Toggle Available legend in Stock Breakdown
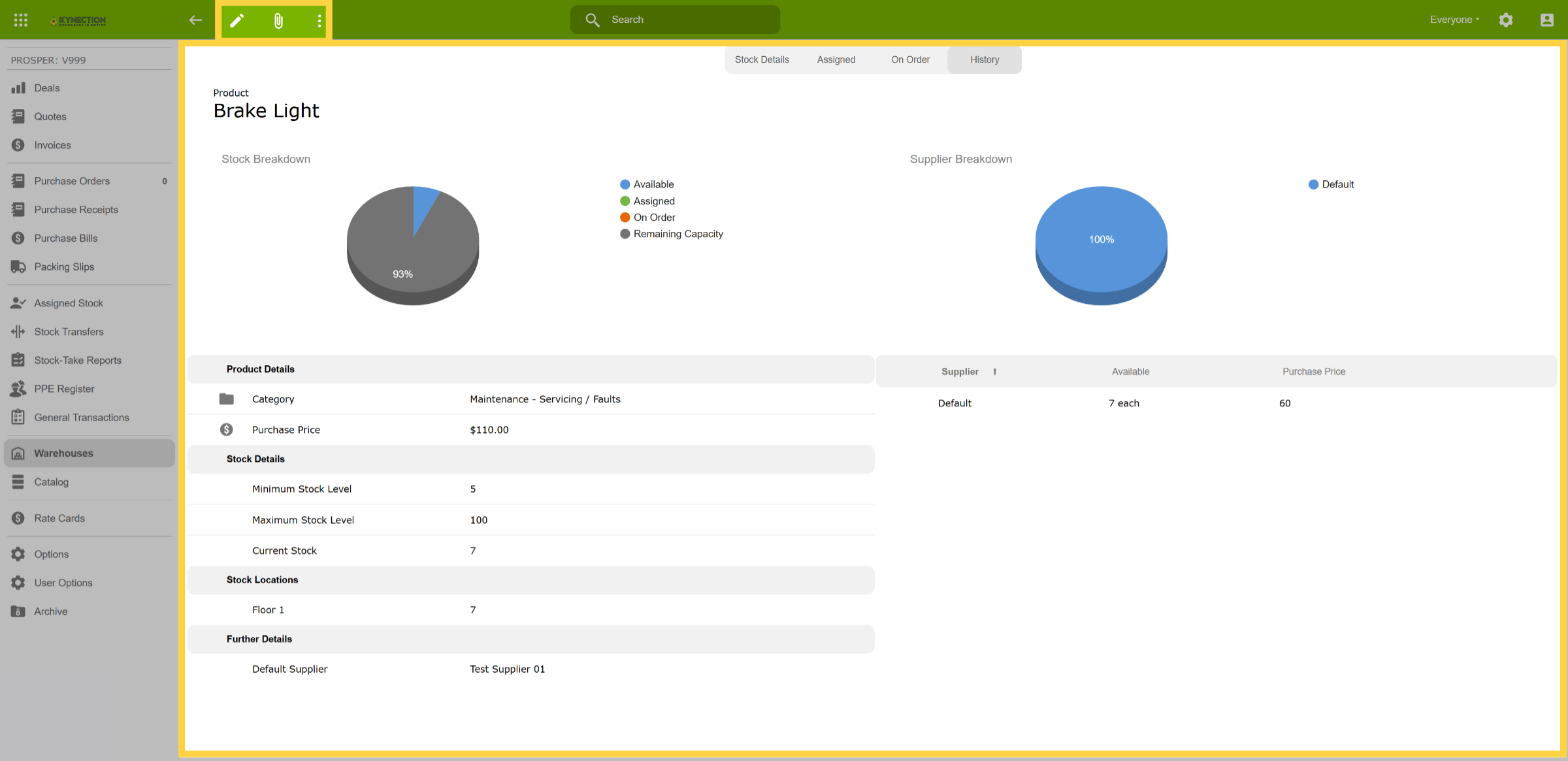This screenshot has height=761, width=1568. [647, 185]
